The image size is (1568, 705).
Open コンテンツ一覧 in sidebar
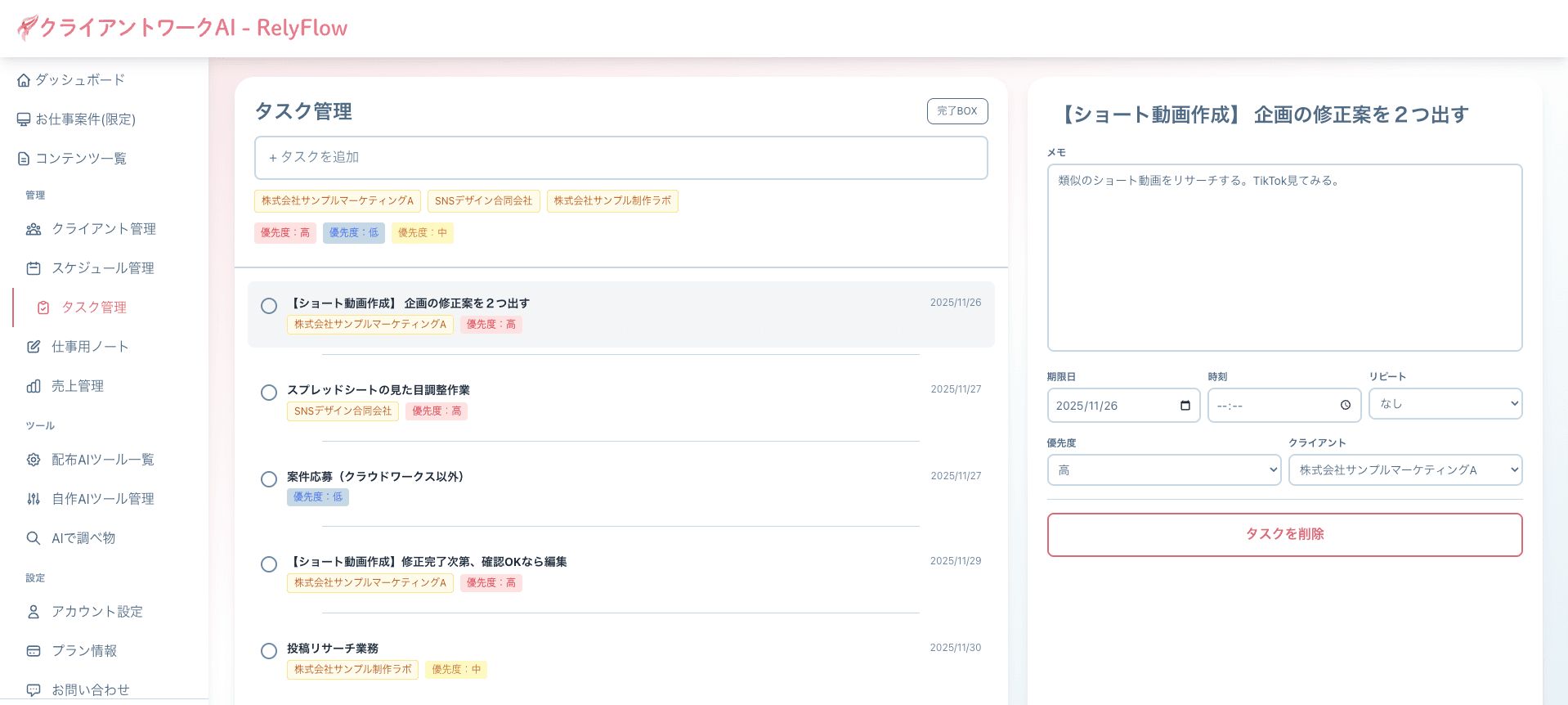80,159
